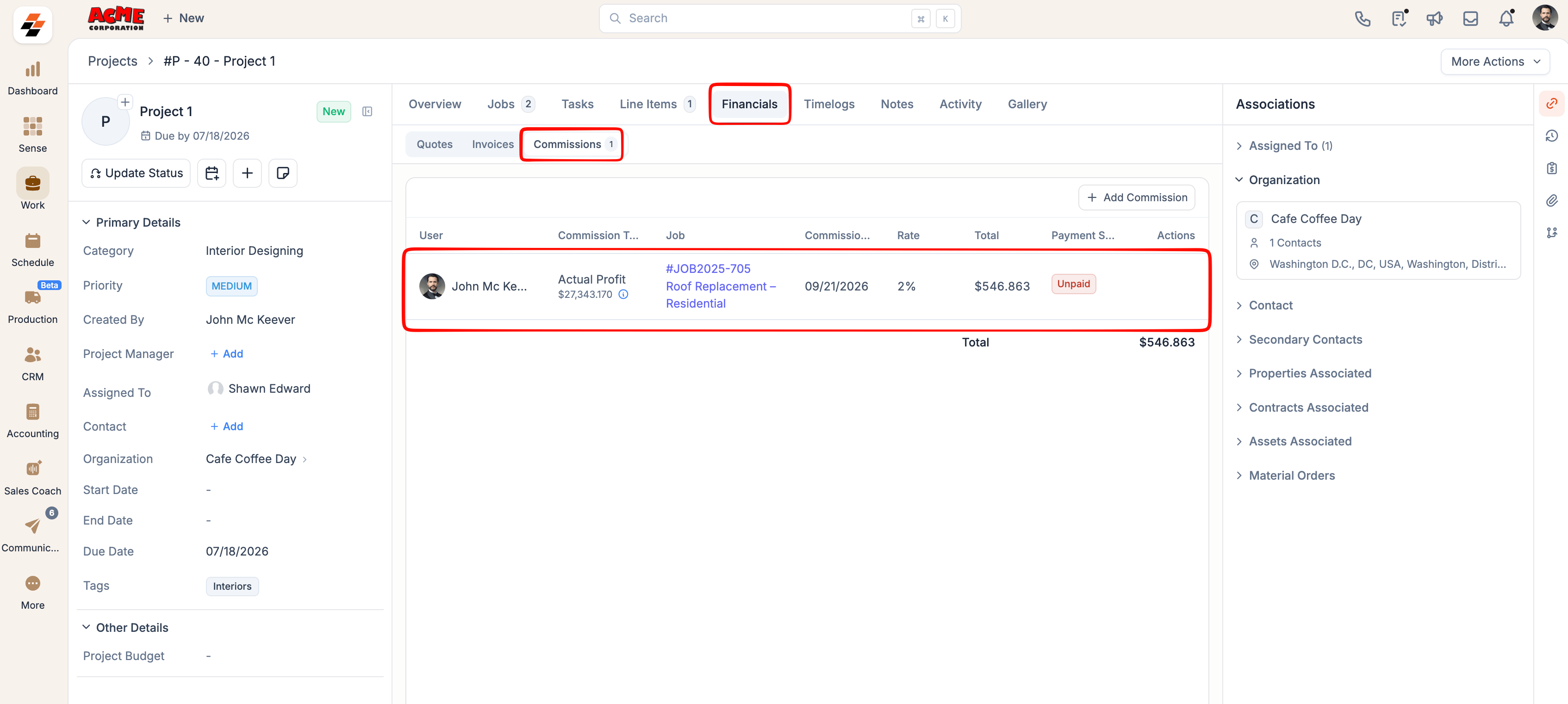The height and width of the screenshot is (704, 1568).
Task: Open the More sidebar item
Action: 33,592
